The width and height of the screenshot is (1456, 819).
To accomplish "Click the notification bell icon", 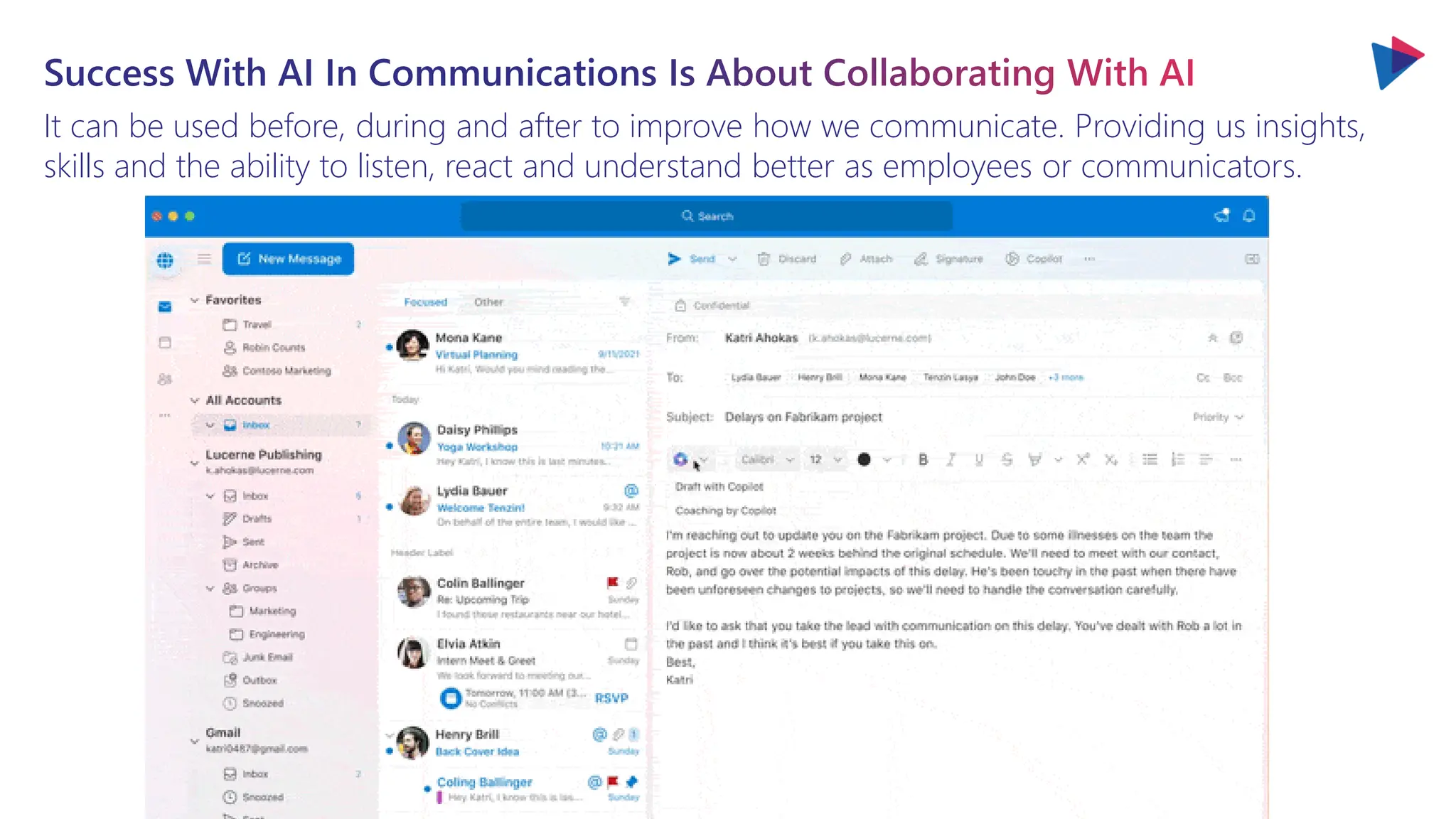I will [1249, 215].
